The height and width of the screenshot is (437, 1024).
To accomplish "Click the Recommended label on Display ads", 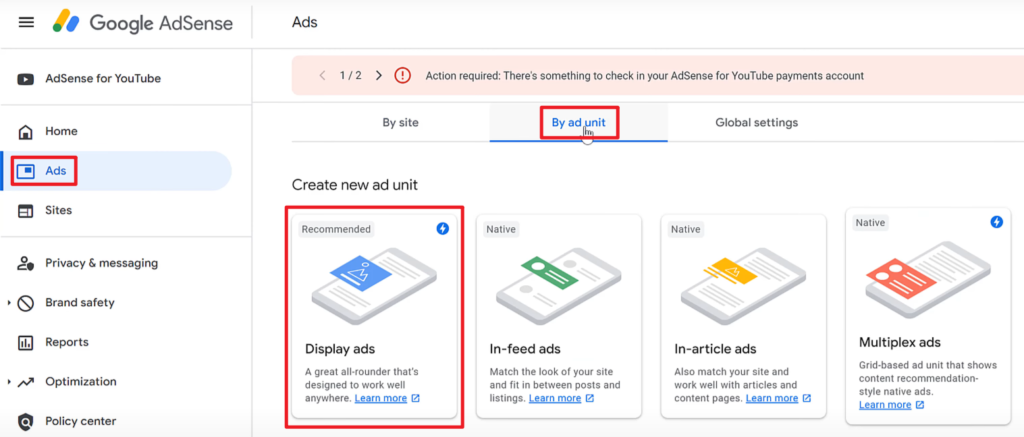I will (336, 229).
